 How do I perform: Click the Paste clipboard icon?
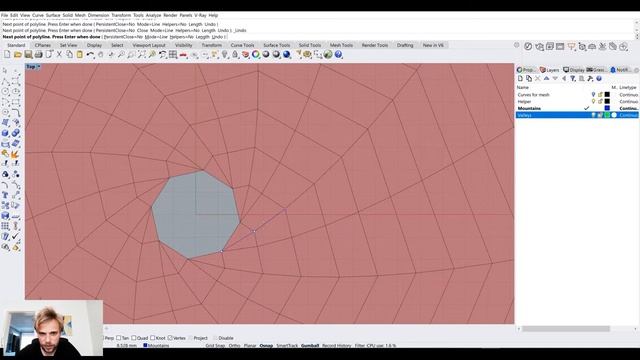point(80,54)
